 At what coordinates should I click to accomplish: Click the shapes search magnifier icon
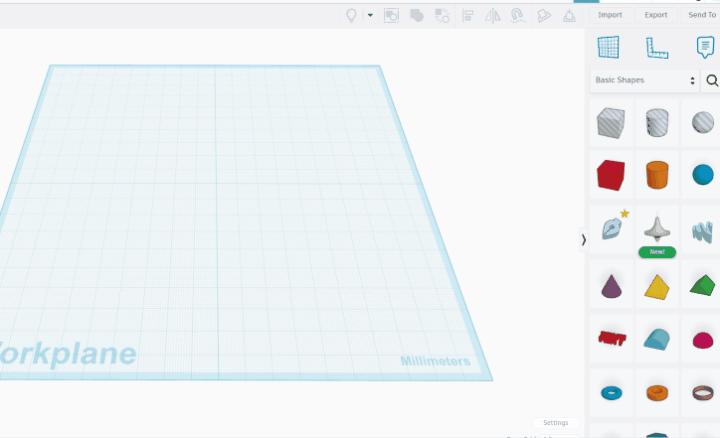[712, 80]
